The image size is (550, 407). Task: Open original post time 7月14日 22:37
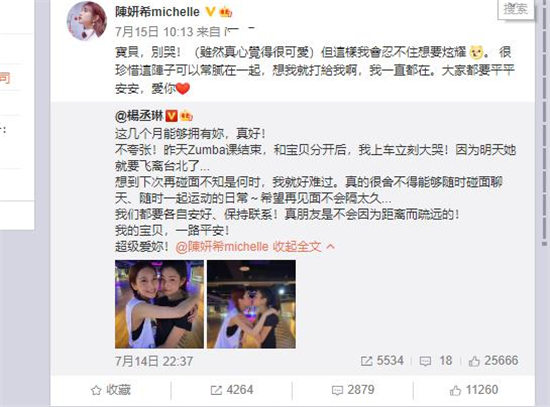(x=154, y=361)
